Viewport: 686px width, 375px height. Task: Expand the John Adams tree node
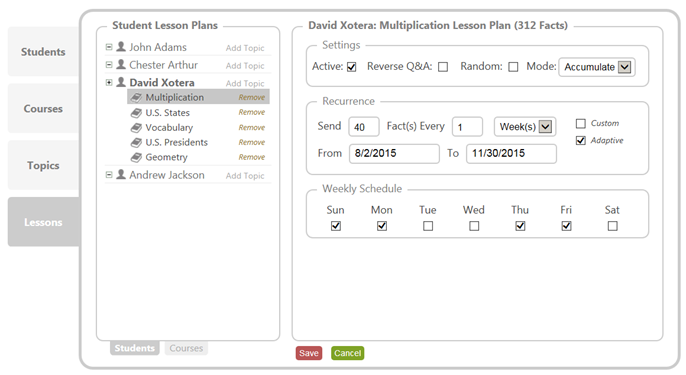click(109, 47)
